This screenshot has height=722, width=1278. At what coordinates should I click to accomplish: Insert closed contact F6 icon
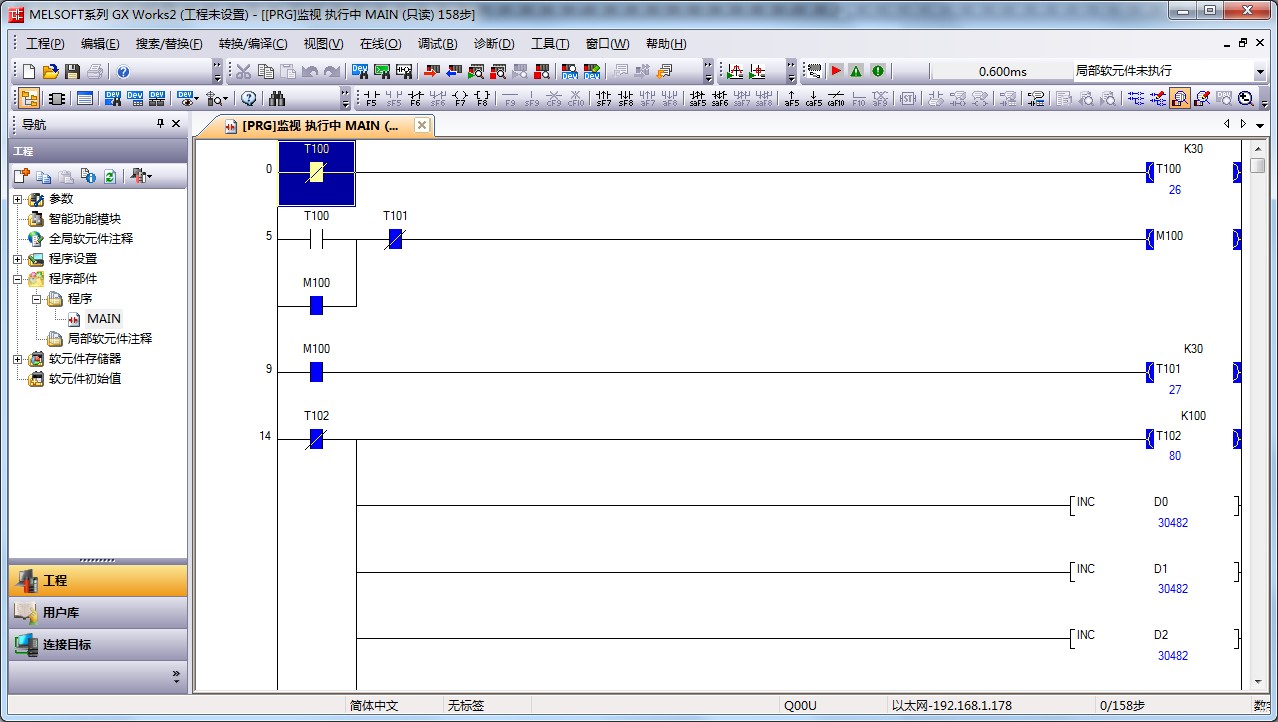(416, 98)
